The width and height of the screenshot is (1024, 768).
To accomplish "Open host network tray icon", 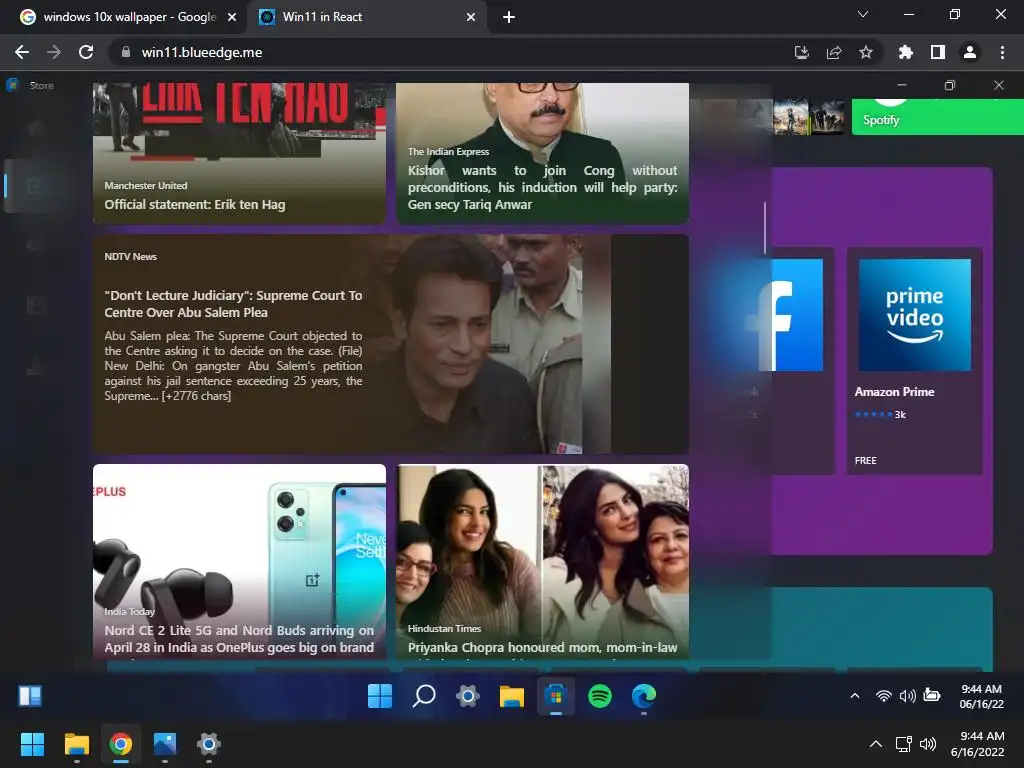I will point(903,744).
